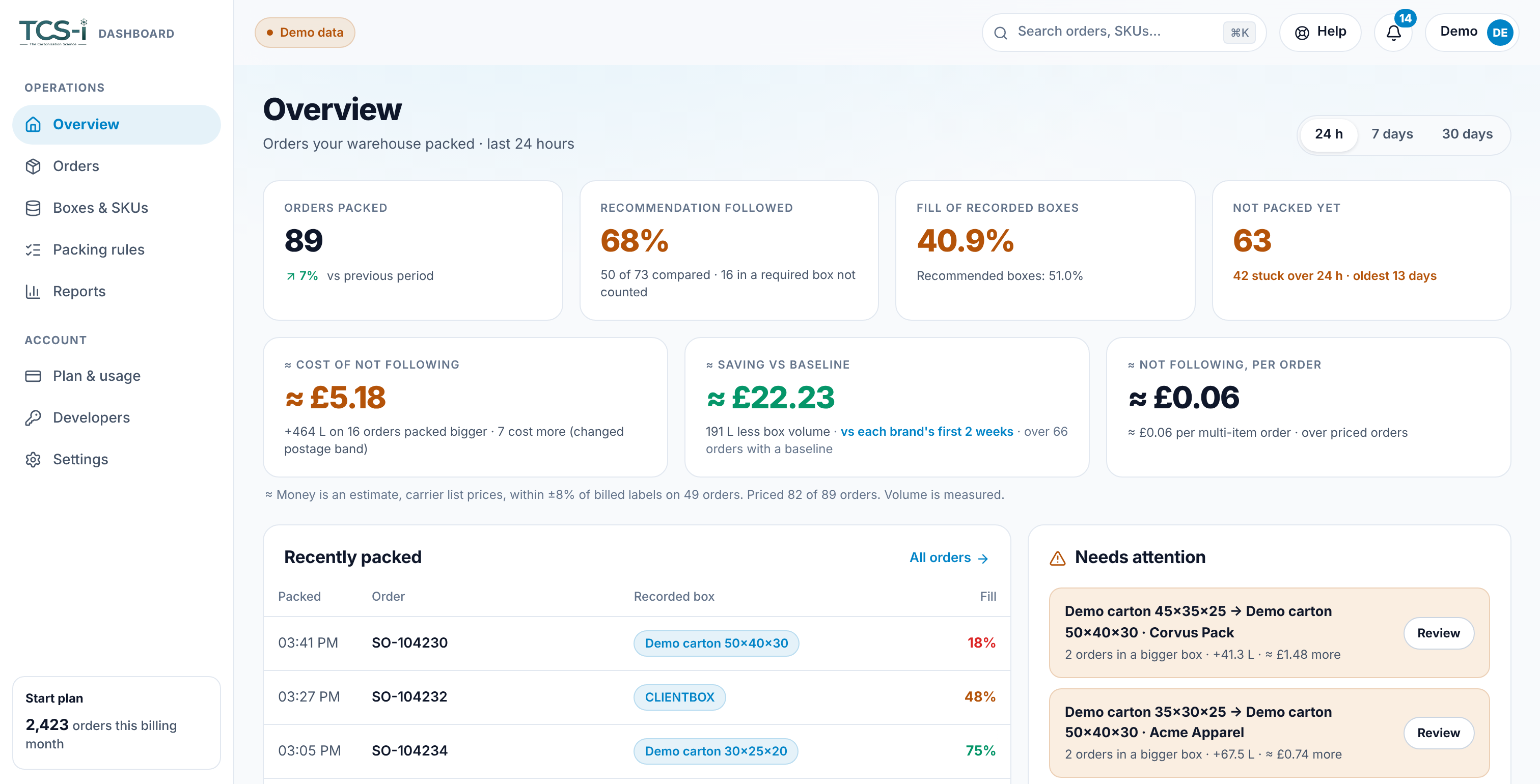The width and height of the screenshot is (1540, 784).
Task: Click the Help button
Action: [1320, 32]
